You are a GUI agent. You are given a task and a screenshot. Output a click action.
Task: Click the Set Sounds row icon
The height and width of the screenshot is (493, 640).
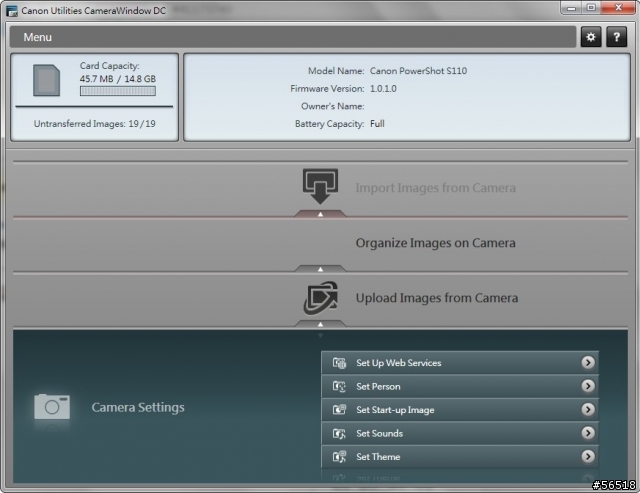[339, 433]
